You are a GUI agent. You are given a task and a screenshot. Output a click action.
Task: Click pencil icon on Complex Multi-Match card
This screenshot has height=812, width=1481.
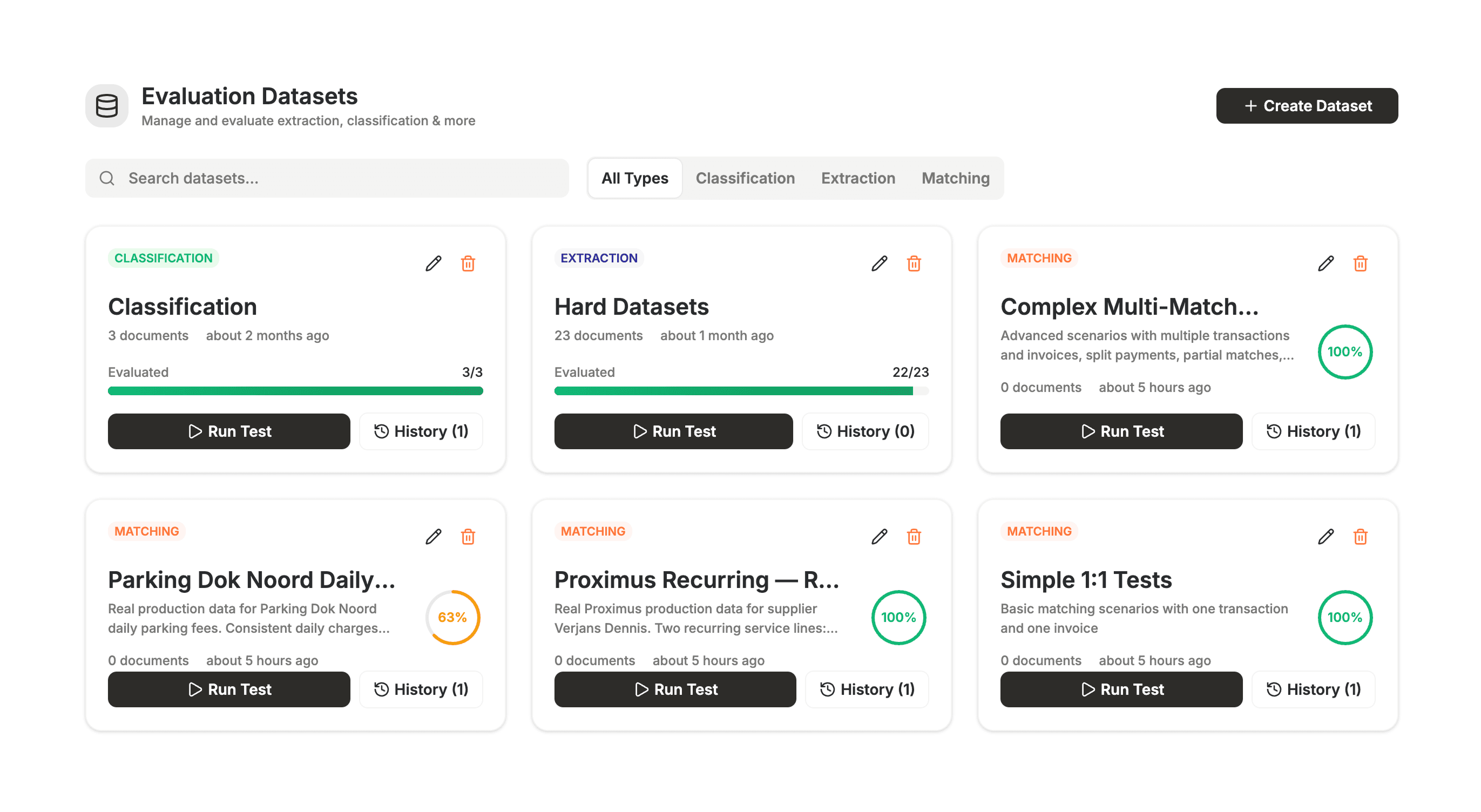click(1325, 263)
